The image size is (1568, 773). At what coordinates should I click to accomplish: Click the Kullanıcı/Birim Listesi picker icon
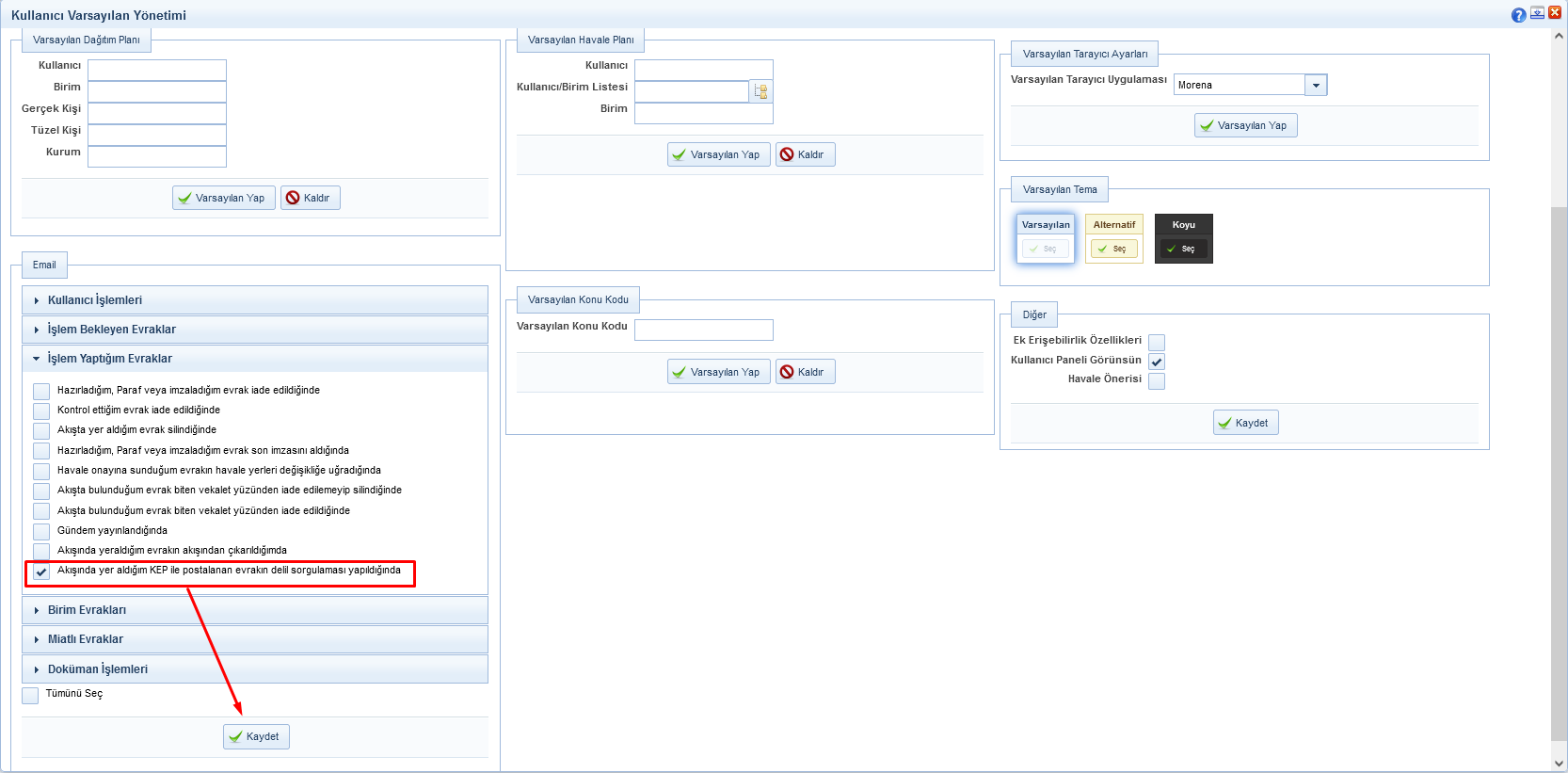pyautogui.click(x=761, y=91)
